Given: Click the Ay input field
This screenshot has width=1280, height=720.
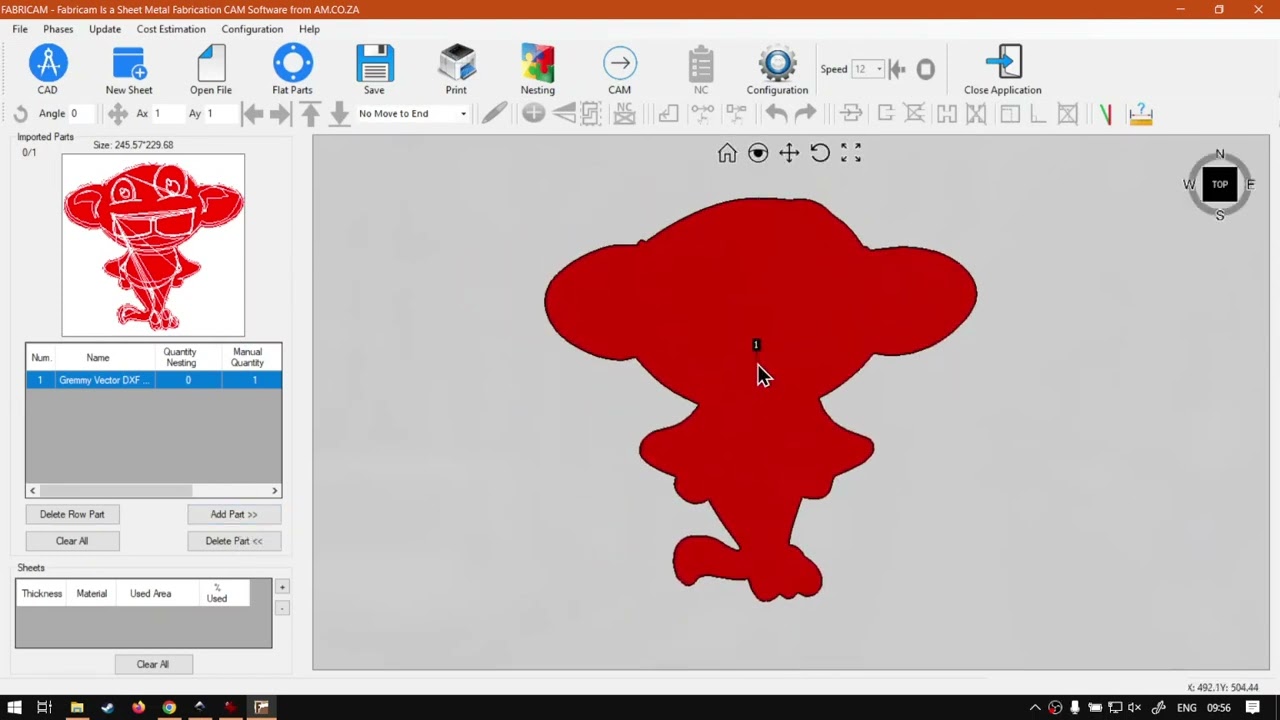Looking at the screenshot, I should point(220,114).
